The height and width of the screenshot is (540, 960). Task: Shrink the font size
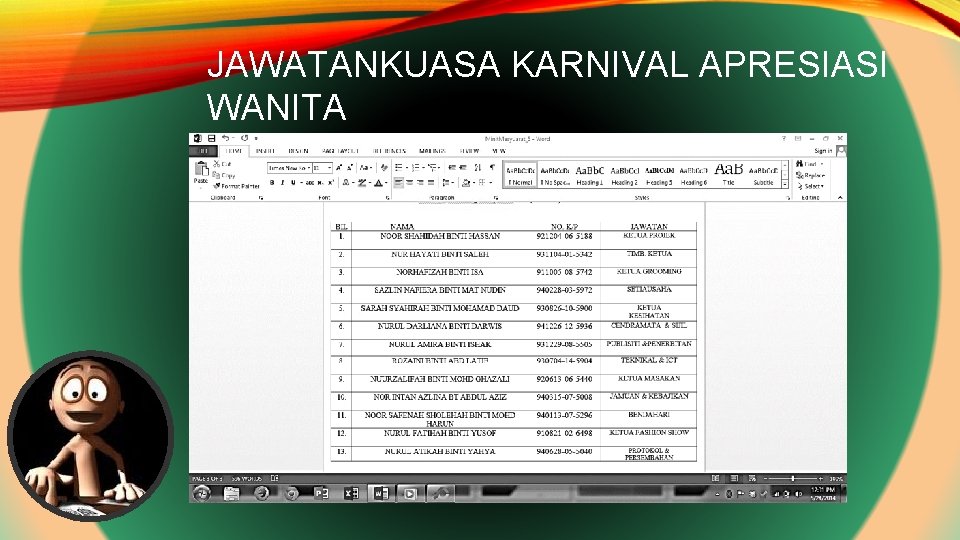coord(350,167)
